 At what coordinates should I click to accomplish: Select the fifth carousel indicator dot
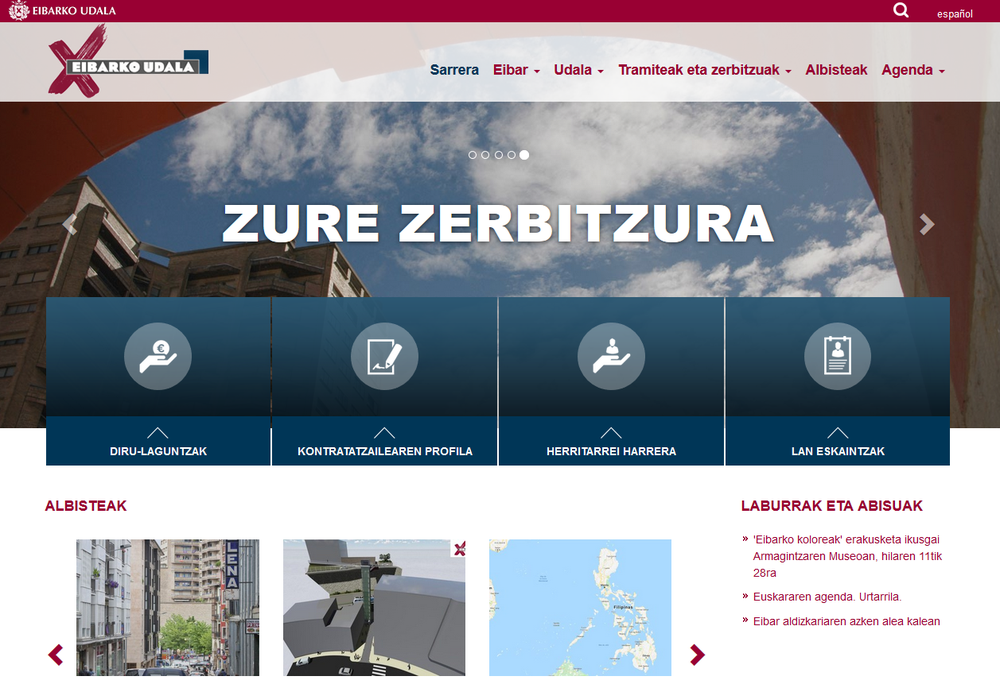pyautogui.click(x=524, y=155)
